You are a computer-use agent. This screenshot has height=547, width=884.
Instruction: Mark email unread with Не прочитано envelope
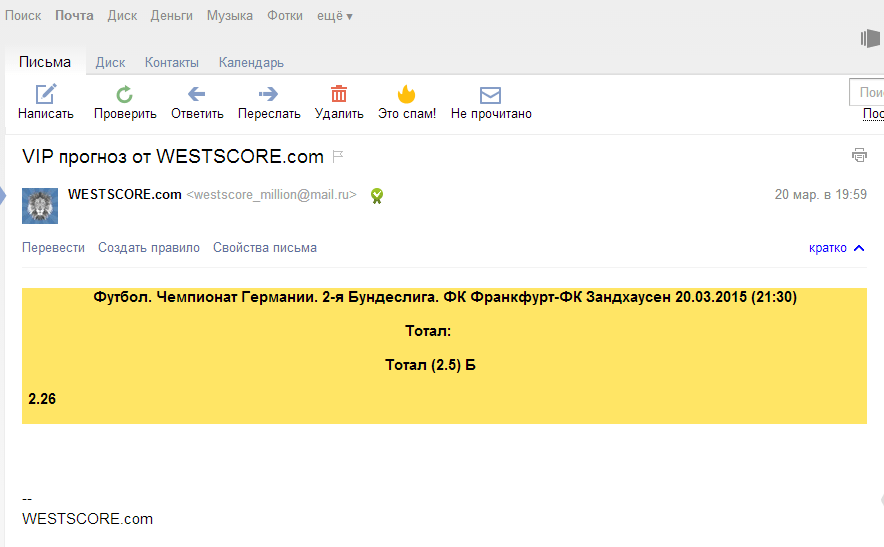[x=490, y=95]
